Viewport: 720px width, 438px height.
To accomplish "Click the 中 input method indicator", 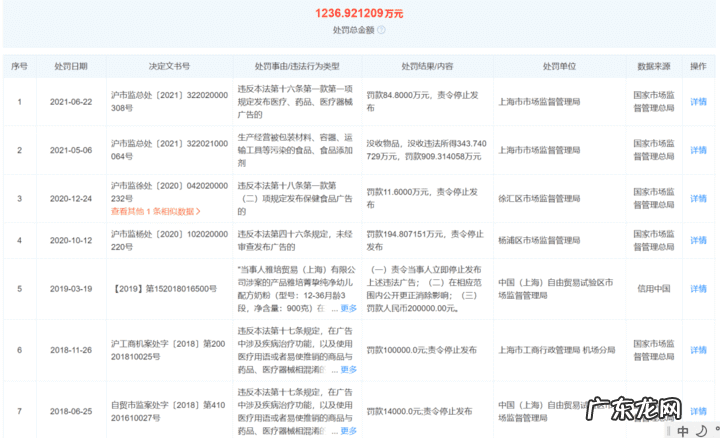I will tap(683, 431).
